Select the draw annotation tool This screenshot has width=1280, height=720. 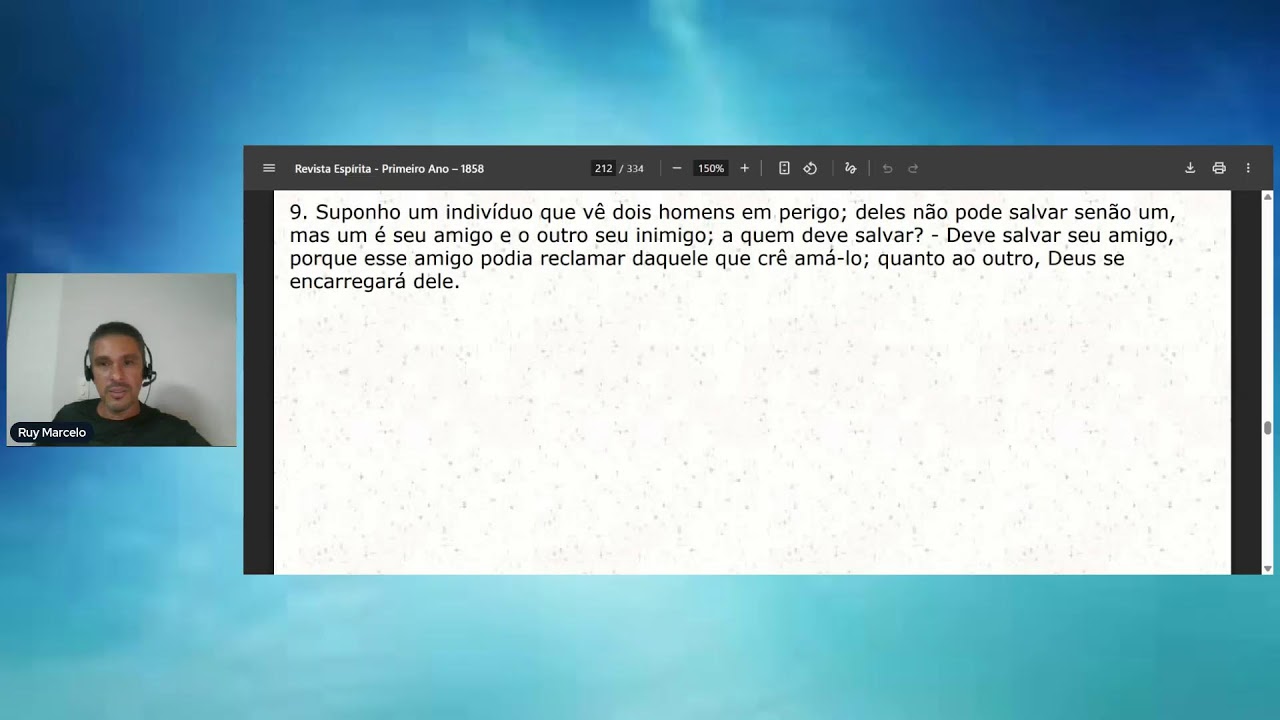pyautogui.click(x=850, y=168)
